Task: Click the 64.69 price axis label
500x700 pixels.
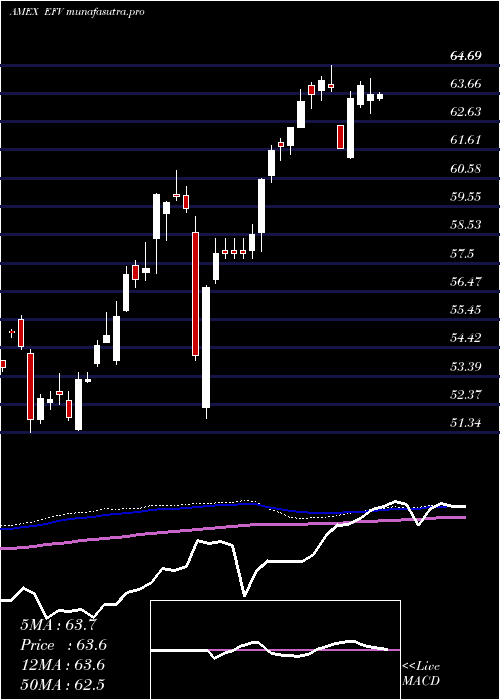Action: (x=466, y=56)
